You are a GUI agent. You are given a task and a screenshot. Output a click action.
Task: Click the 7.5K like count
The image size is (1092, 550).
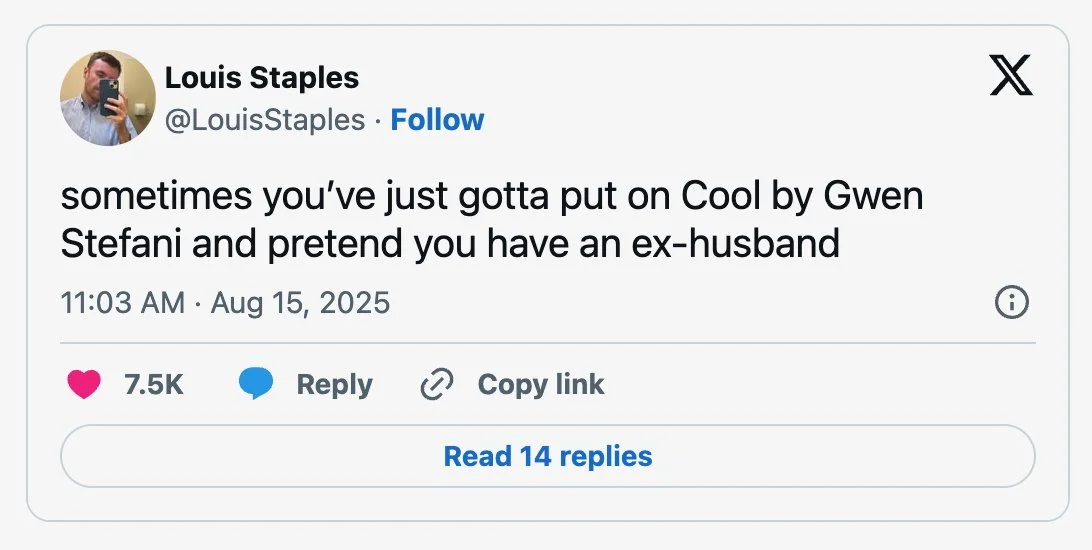154,384
